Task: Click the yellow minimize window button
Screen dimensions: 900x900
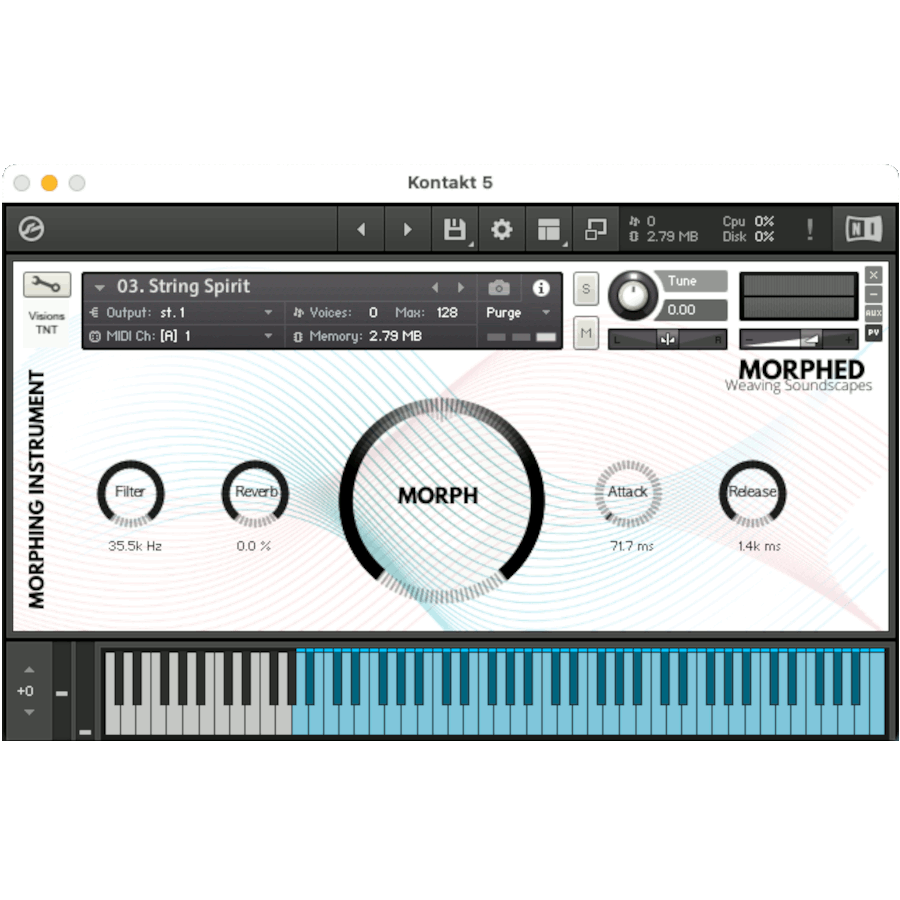Action: click(x=49, y=183)
